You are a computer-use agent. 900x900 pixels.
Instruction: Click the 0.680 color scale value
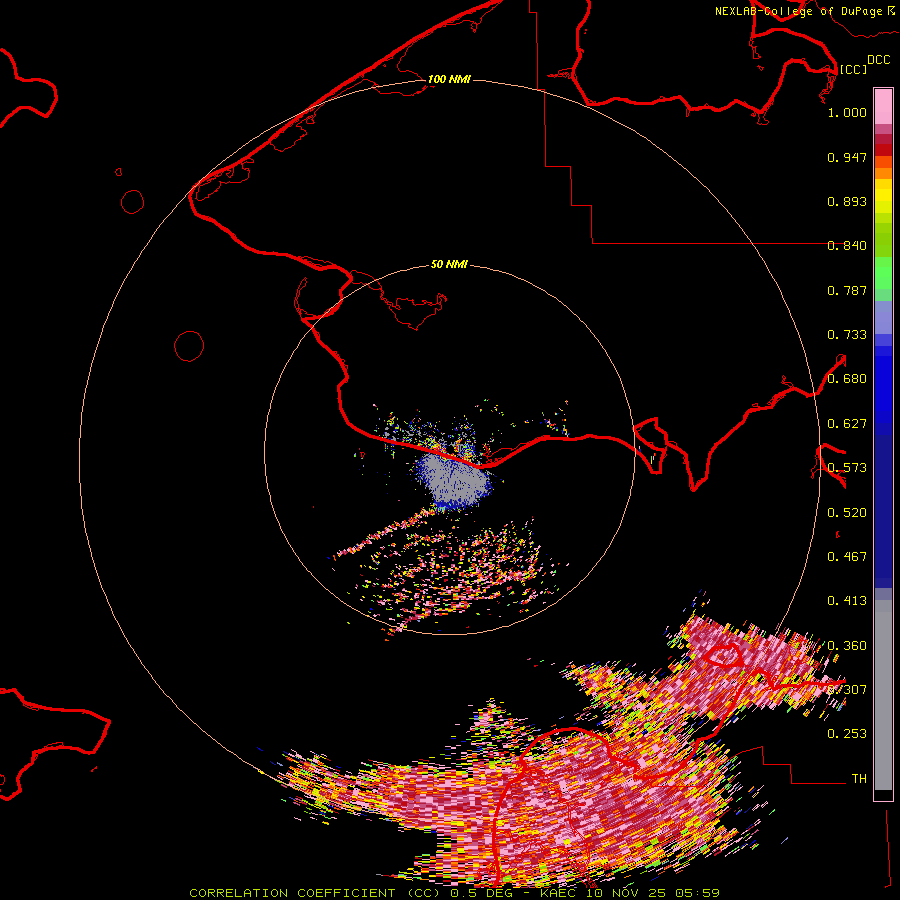[x=847, y=379]
